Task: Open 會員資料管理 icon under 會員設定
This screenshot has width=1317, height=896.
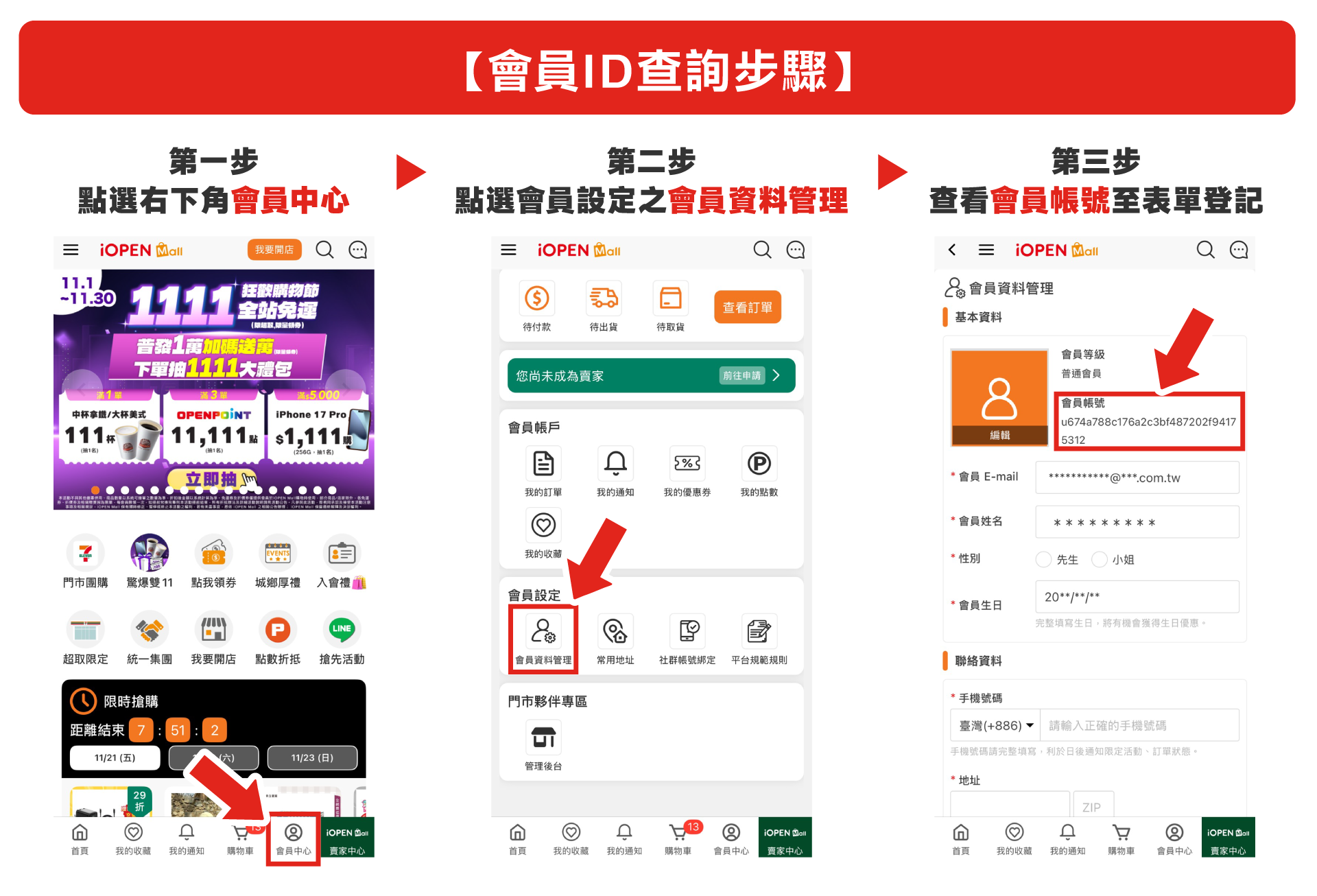Action: coord(543,632)
